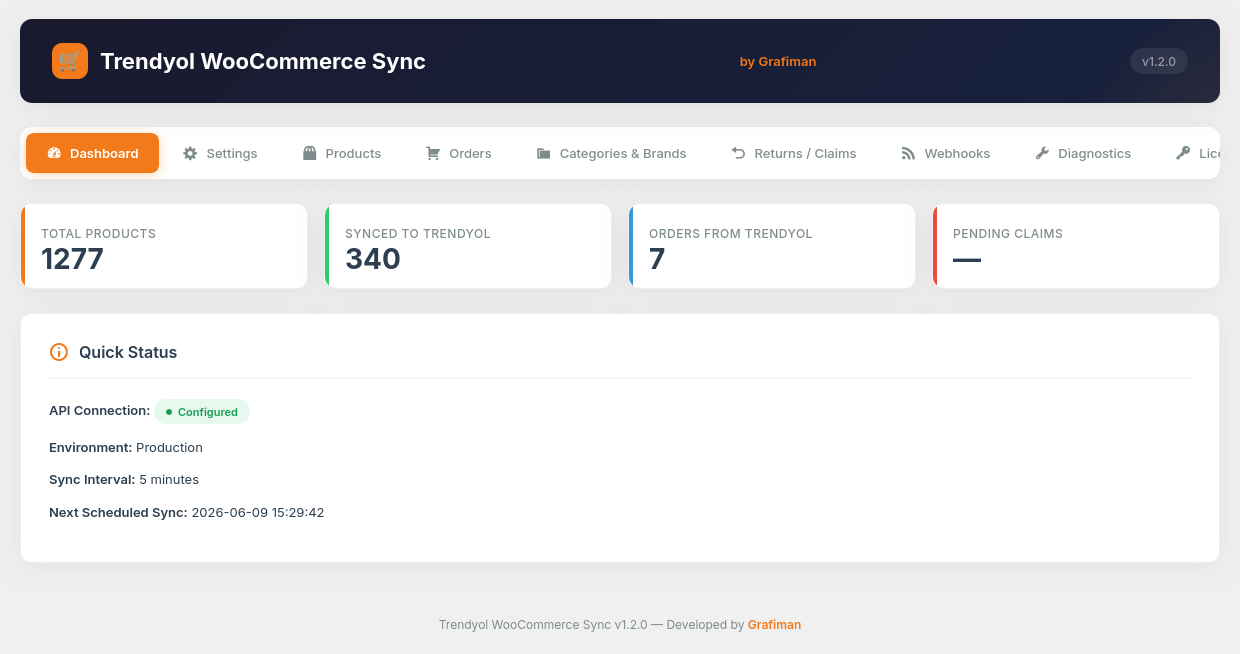Click the synced count '340'

pos(373,259)
